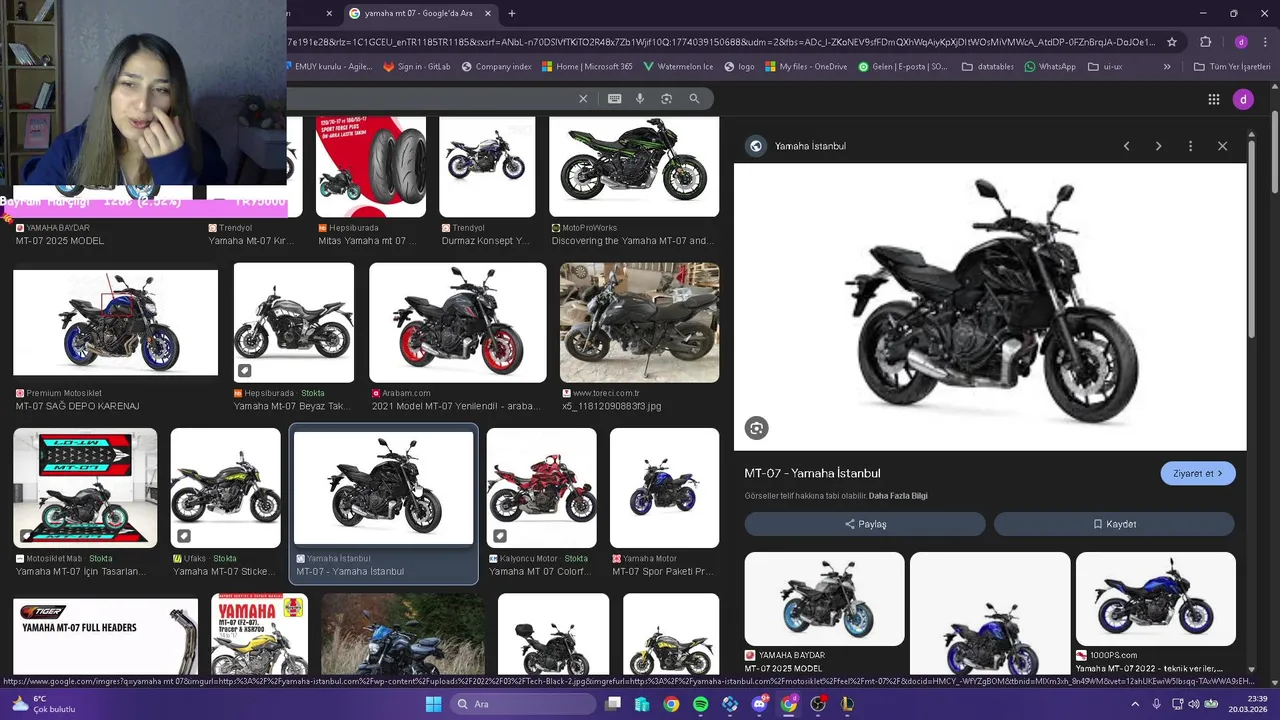
Task: Open the Gelen | E-posta bookmark
Action: coord(903,67)
